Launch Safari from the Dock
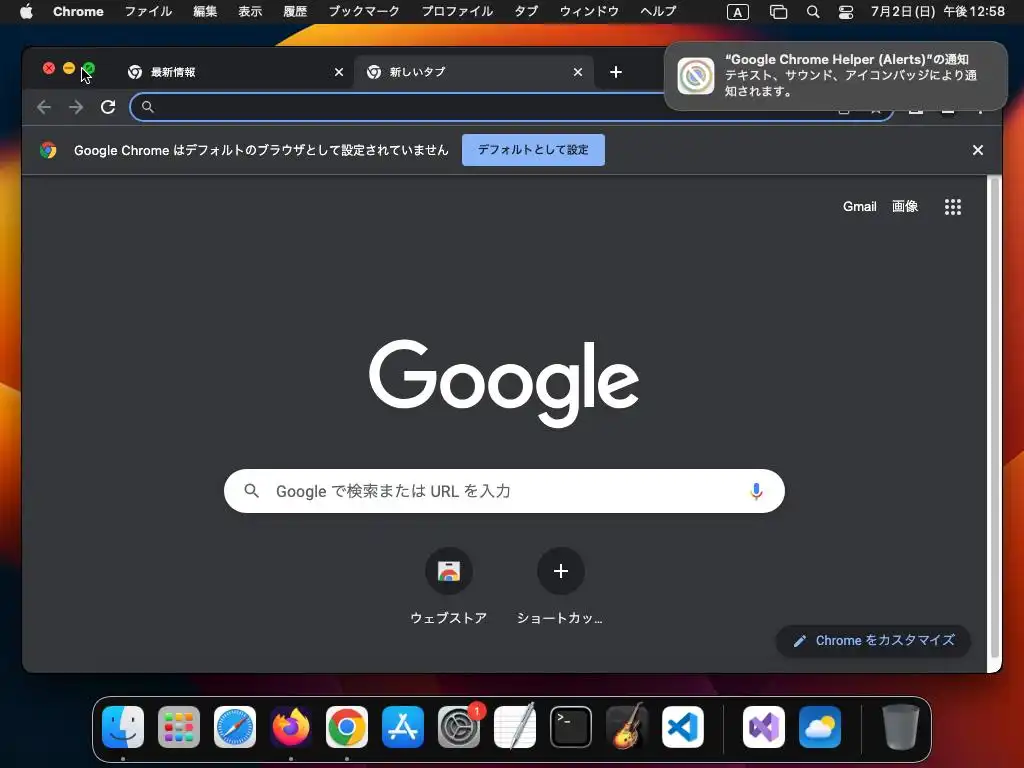 coord(235,727)
